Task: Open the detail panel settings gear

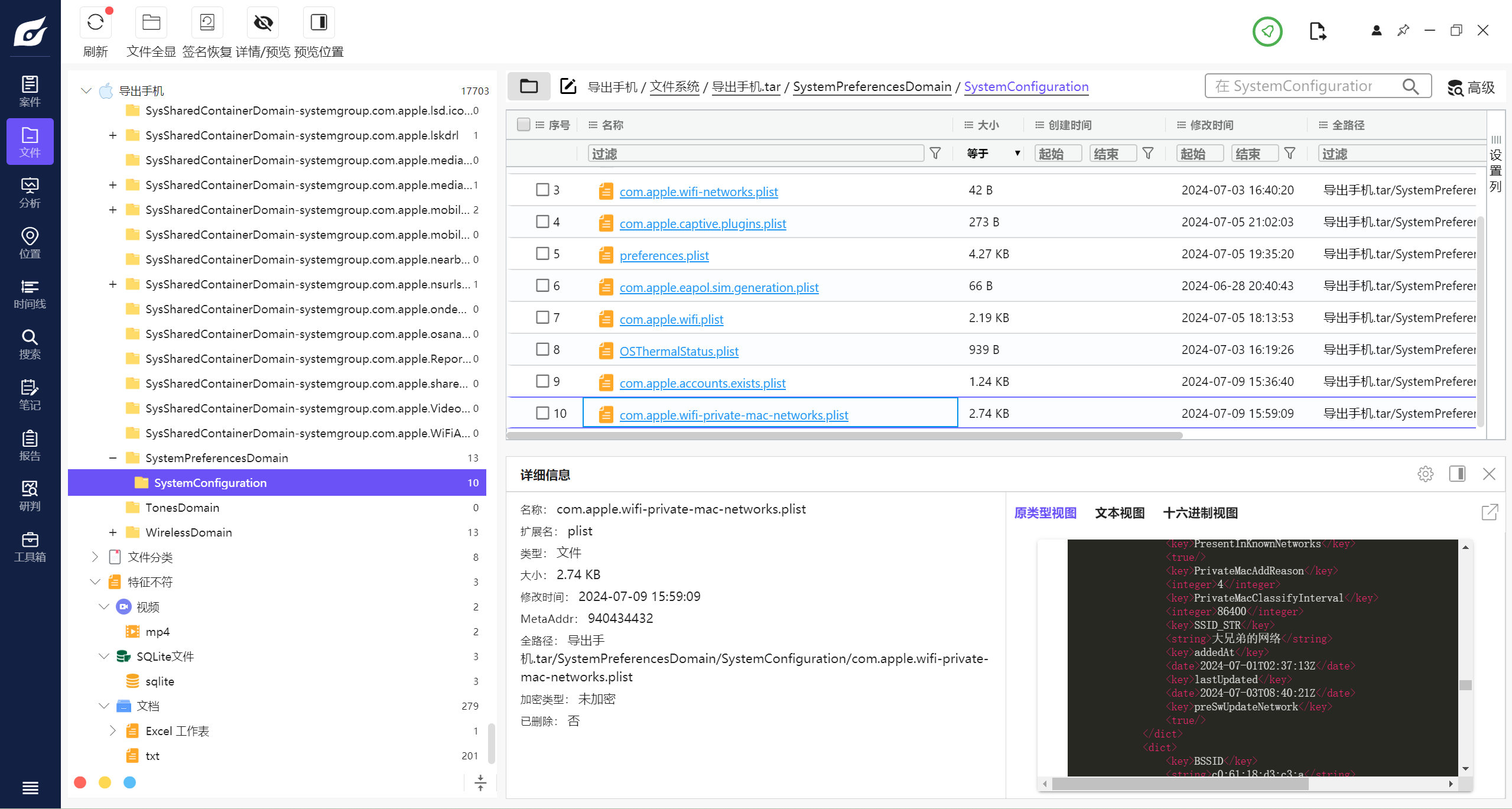Action: 1425,474
